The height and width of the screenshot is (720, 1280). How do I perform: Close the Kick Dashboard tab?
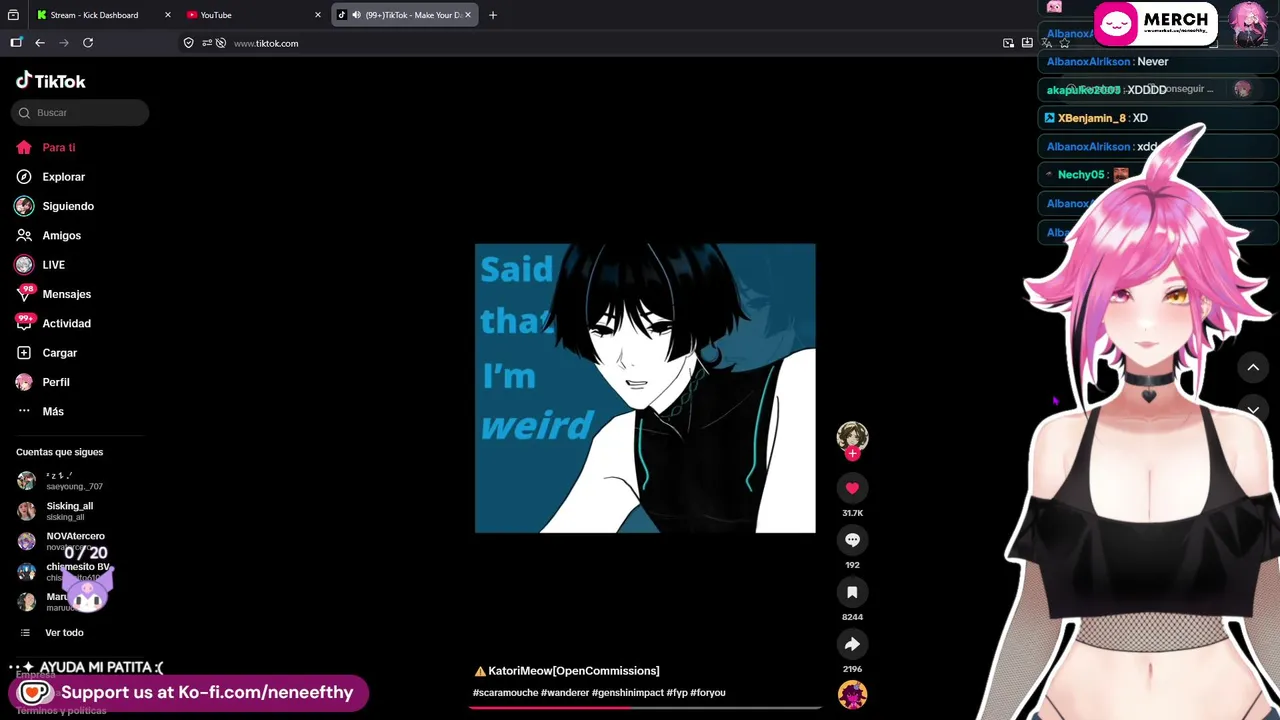coord(167,15)
